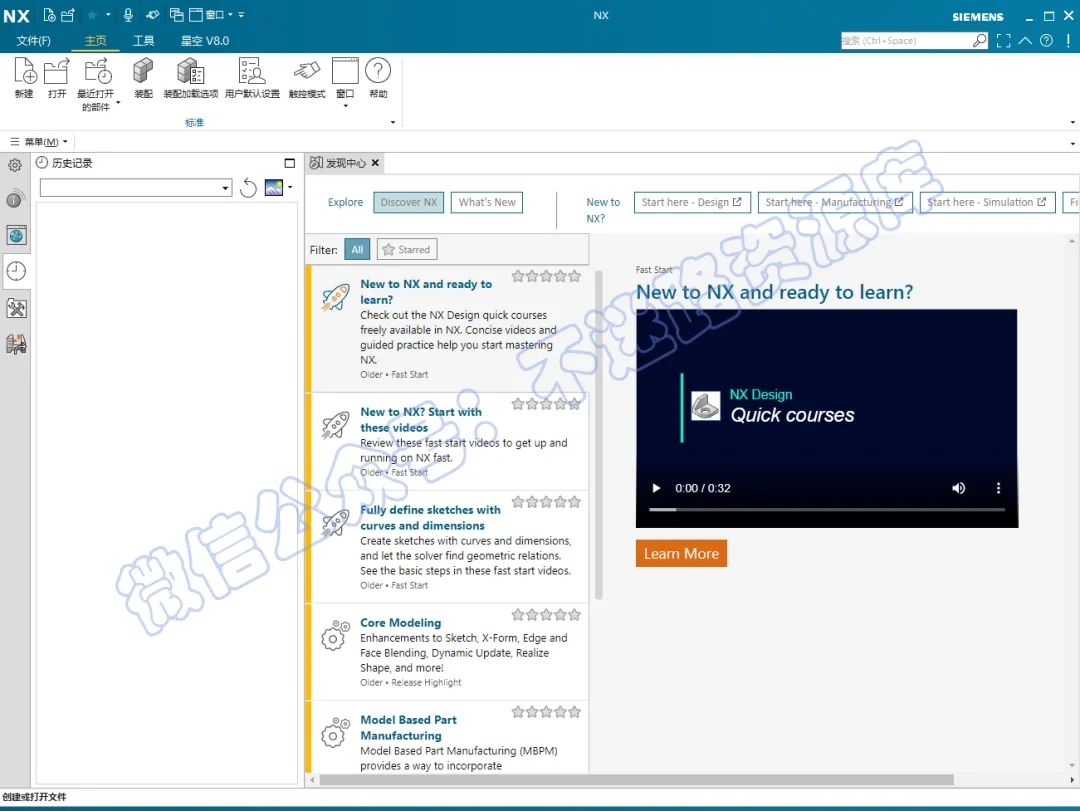The image size is (1080, 811).
Task: Click the article list vertical scrollbar
Action: (x=598, y=435)
